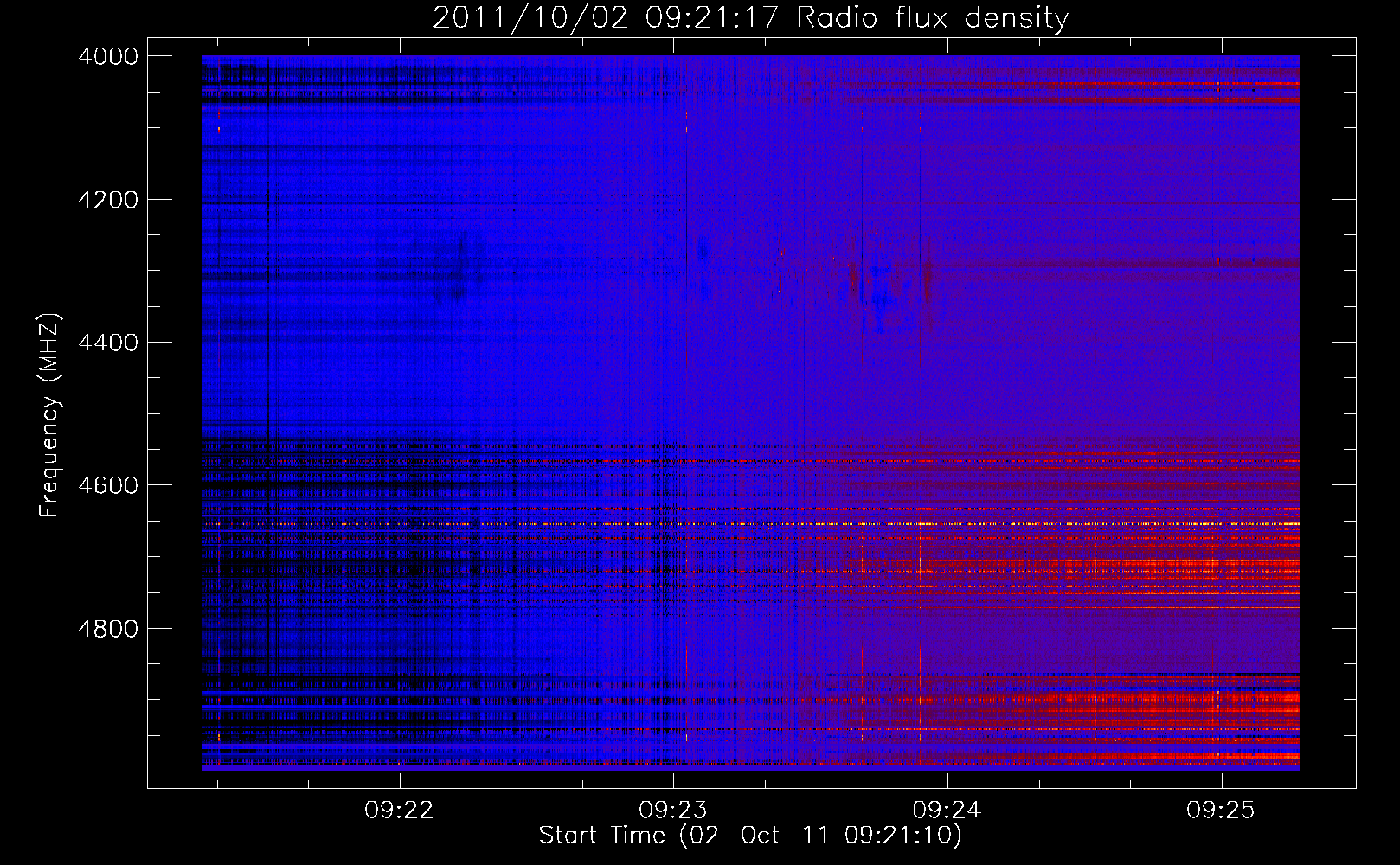Click the 09:24 time tick label
The height and width of the screenshot is (865, 1400).
tap(947, 810)
